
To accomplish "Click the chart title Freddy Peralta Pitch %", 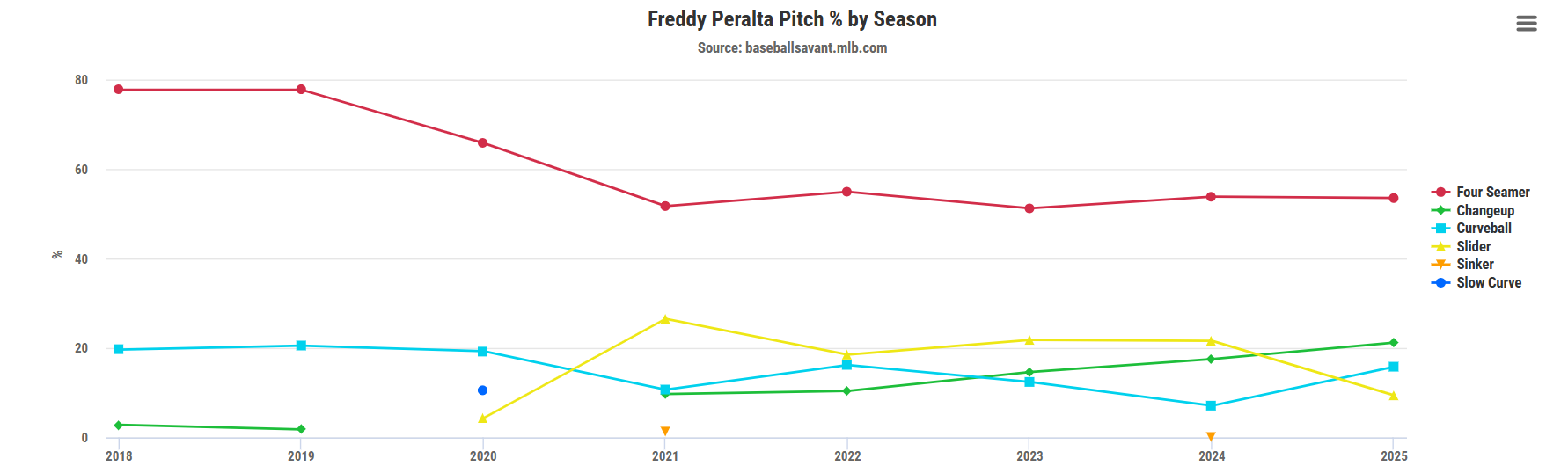I will pyautogui.click(x=792, y=19).
